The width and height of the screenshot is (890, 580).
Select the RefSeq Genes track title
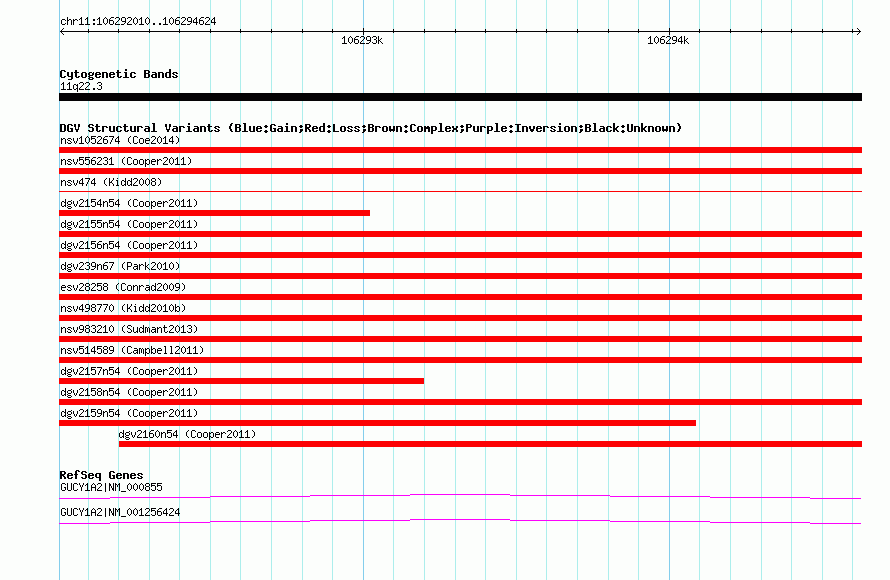click(x=101, y=475)
